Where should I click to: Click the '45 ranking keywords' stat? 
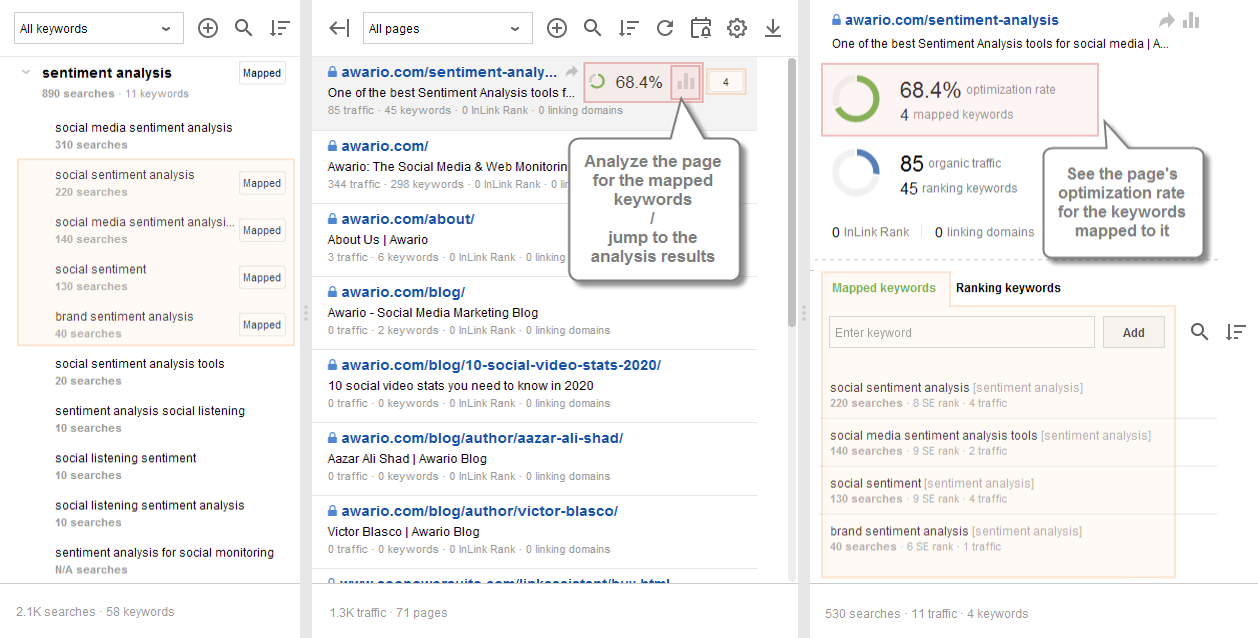coord(958,188)
